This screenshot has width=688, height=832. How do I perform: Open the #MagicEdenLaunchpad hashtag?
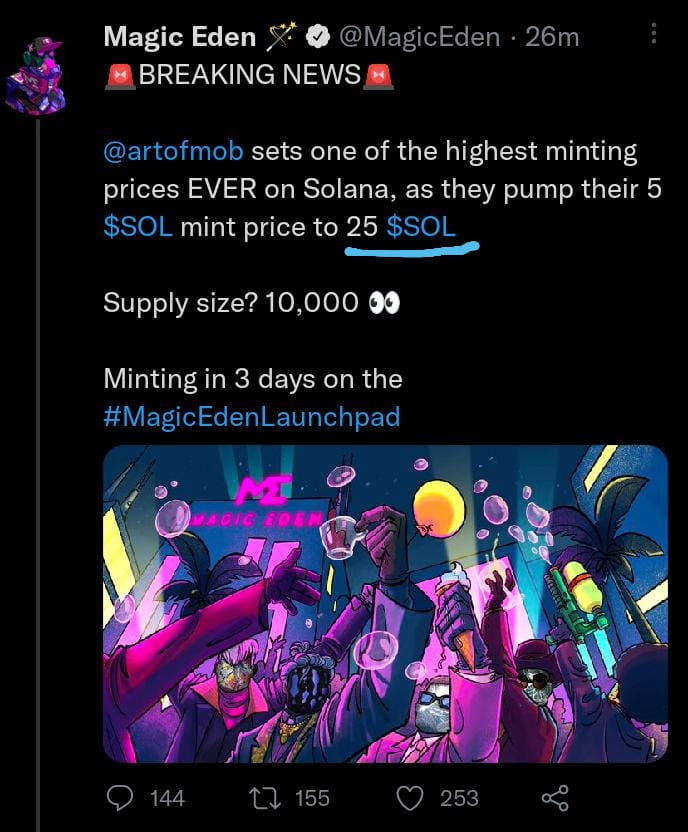pos(252,417)
